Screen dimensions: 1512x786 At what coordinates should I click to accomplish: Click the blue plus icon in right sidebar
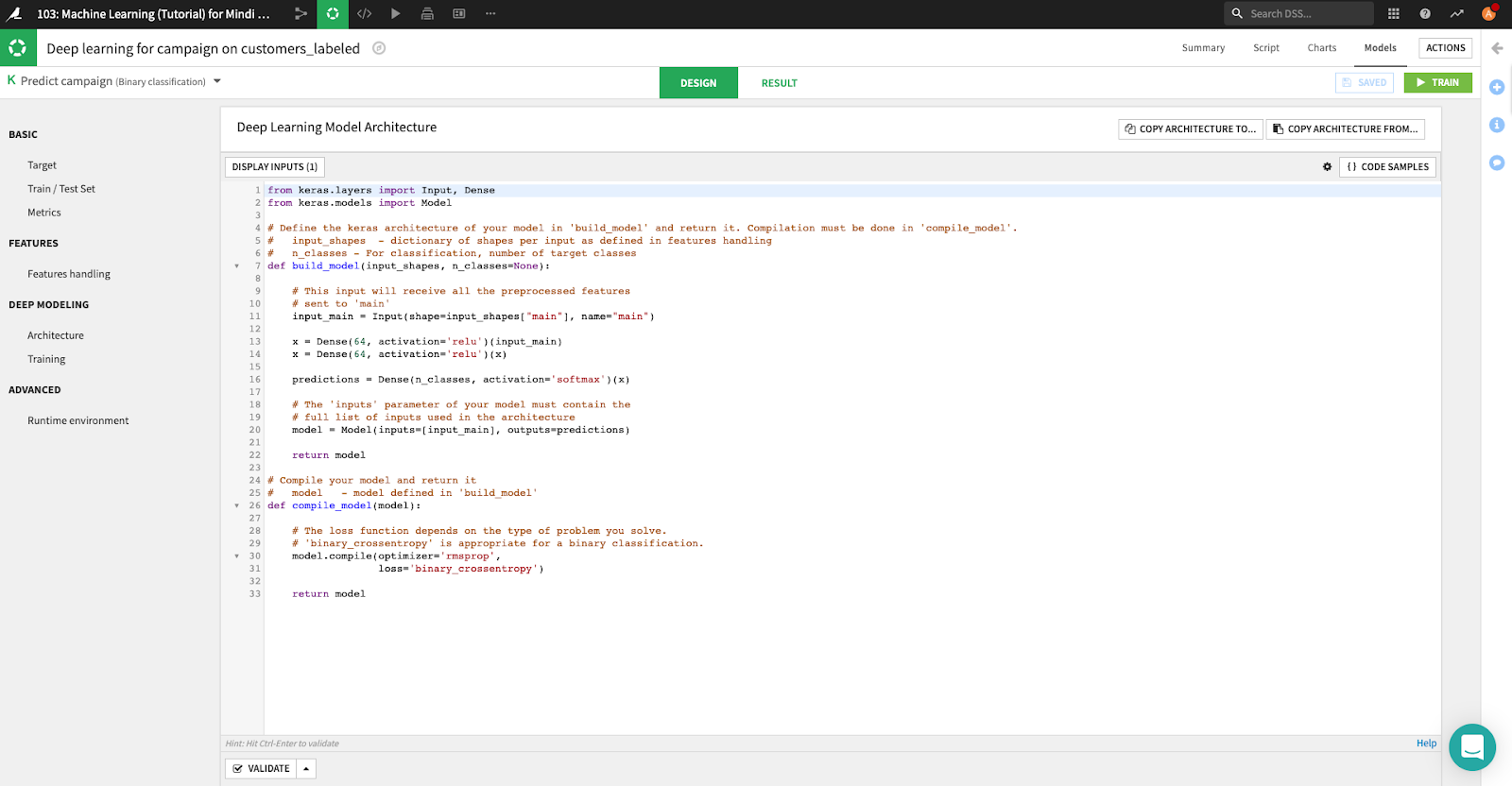coord(1497,87)
